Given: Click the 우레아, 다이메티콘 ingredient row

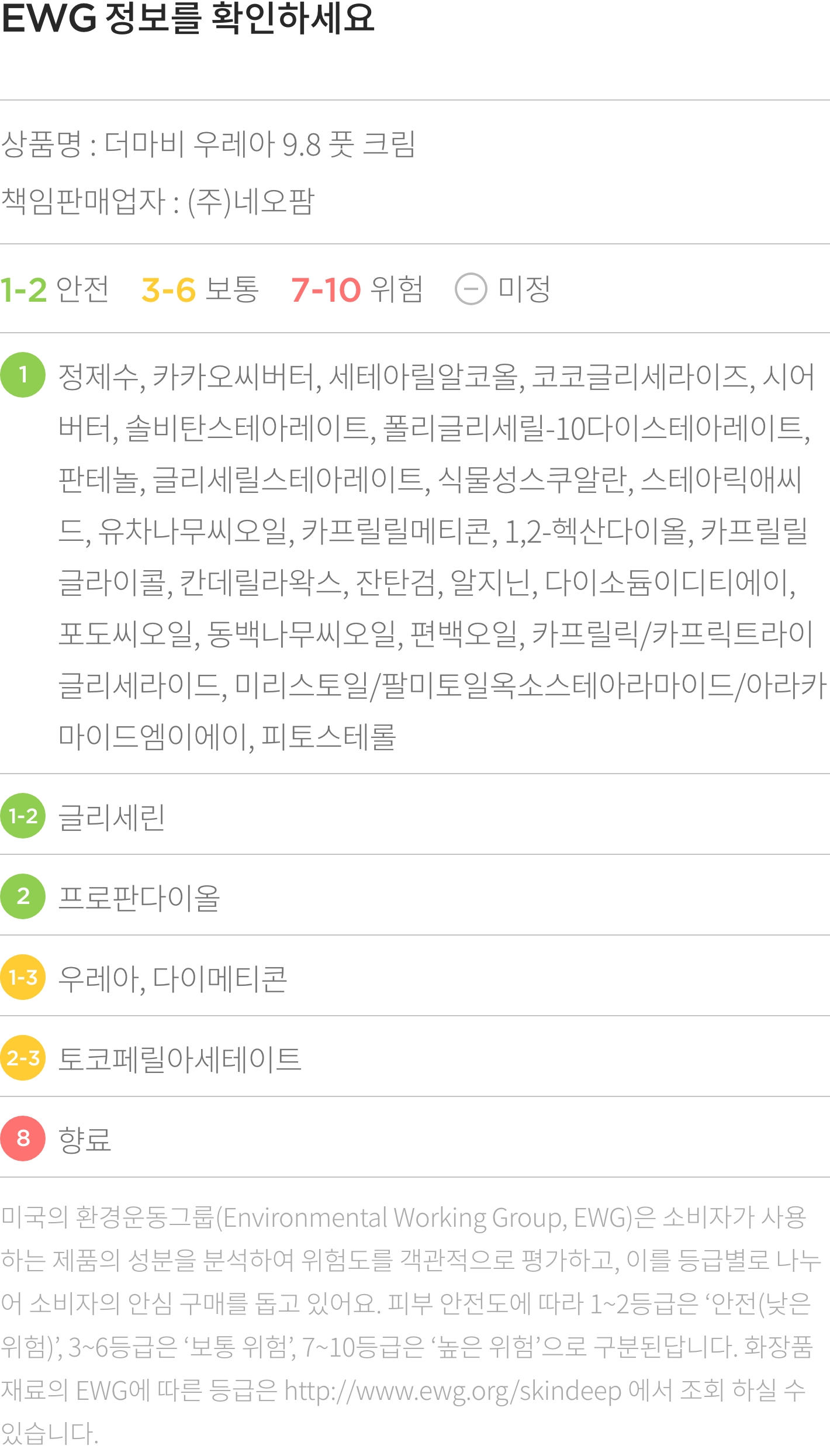Looking at the screenshot, I should pyautogui.click(x=172, y=978).
